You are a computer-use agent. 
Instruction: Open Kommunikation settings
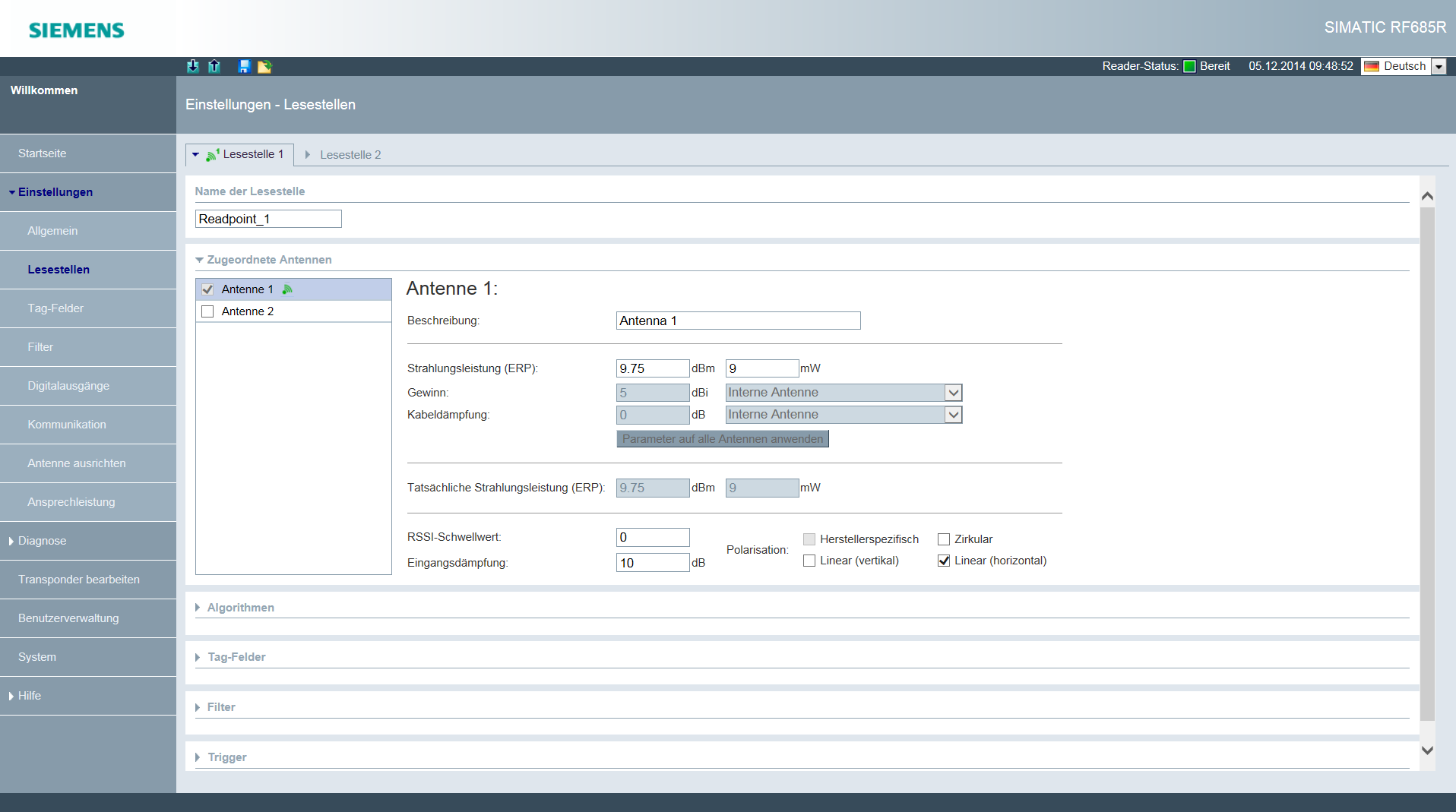point(88,425)
